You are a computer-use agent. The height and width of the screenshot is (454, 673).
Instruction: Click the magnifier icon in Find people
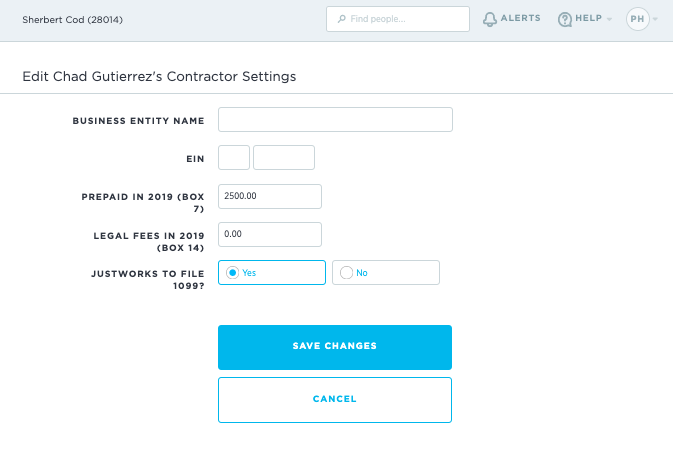[x=341, y=19]
